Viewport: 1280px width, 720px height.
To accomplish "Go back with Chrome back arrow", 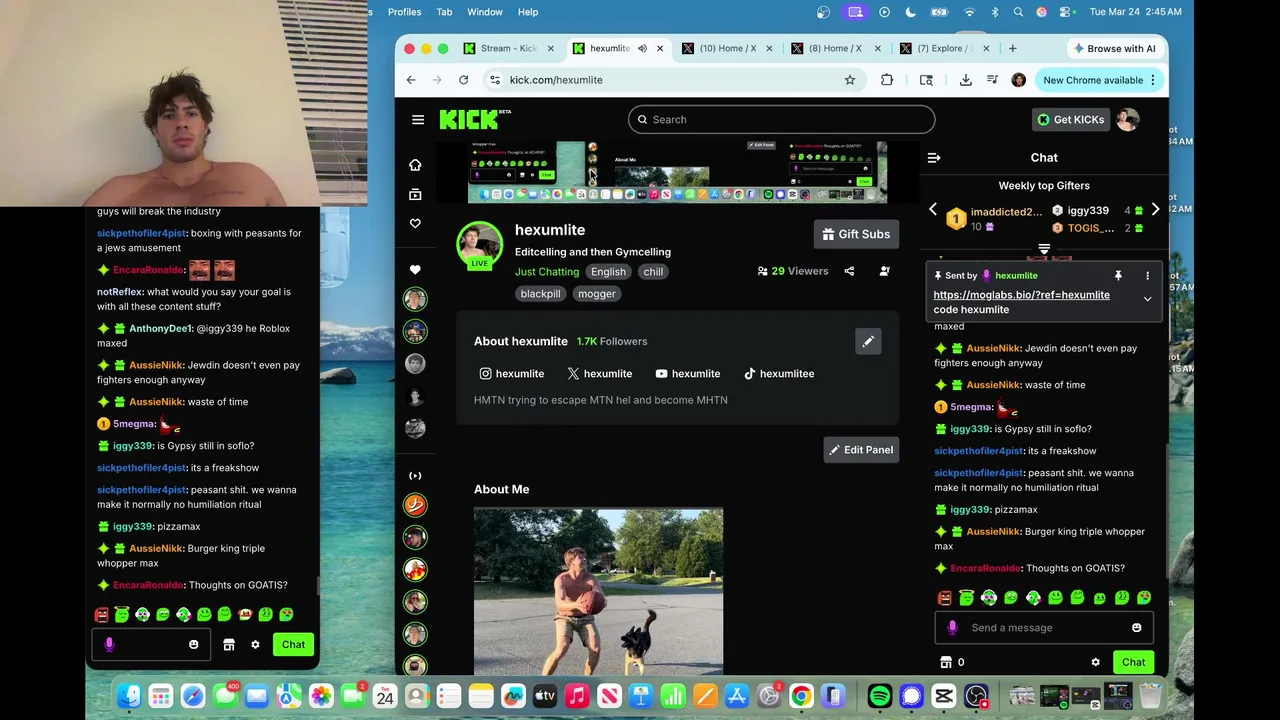I will click(x=411, y=80).
